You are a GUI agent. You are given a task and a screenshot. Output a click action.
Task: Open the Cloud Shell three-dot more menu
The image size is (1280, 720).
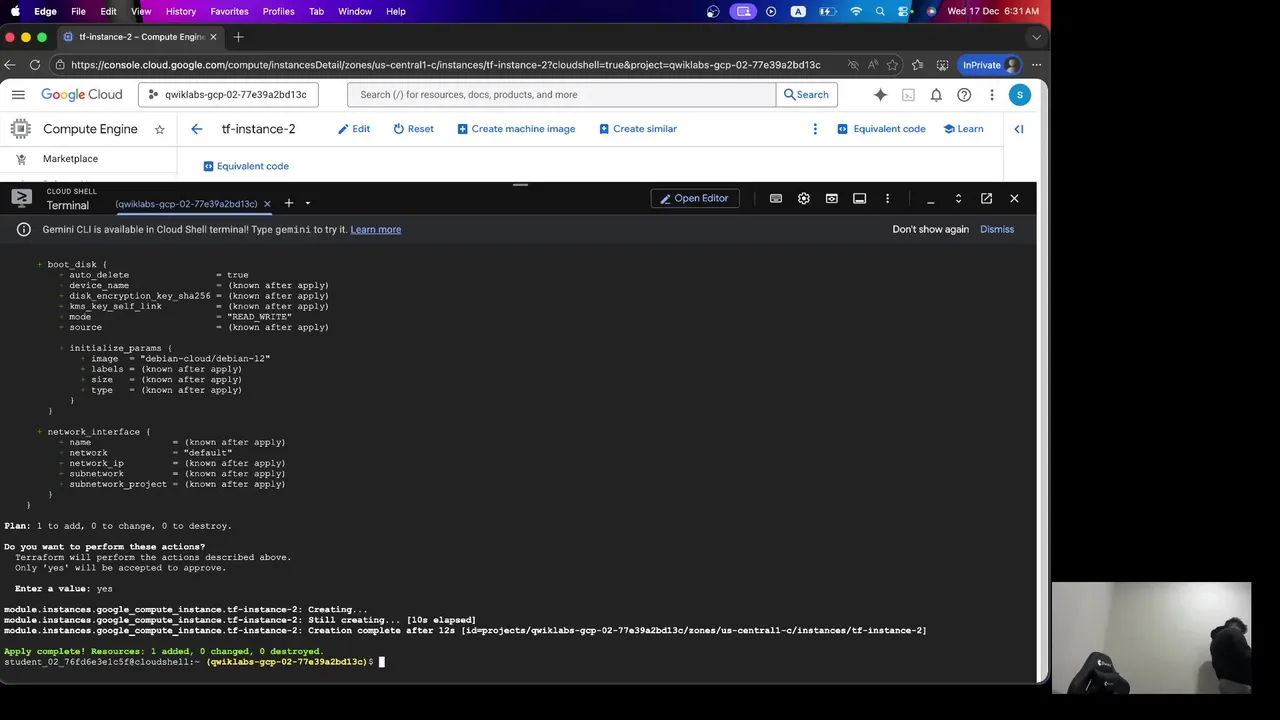tap(887, 198)
